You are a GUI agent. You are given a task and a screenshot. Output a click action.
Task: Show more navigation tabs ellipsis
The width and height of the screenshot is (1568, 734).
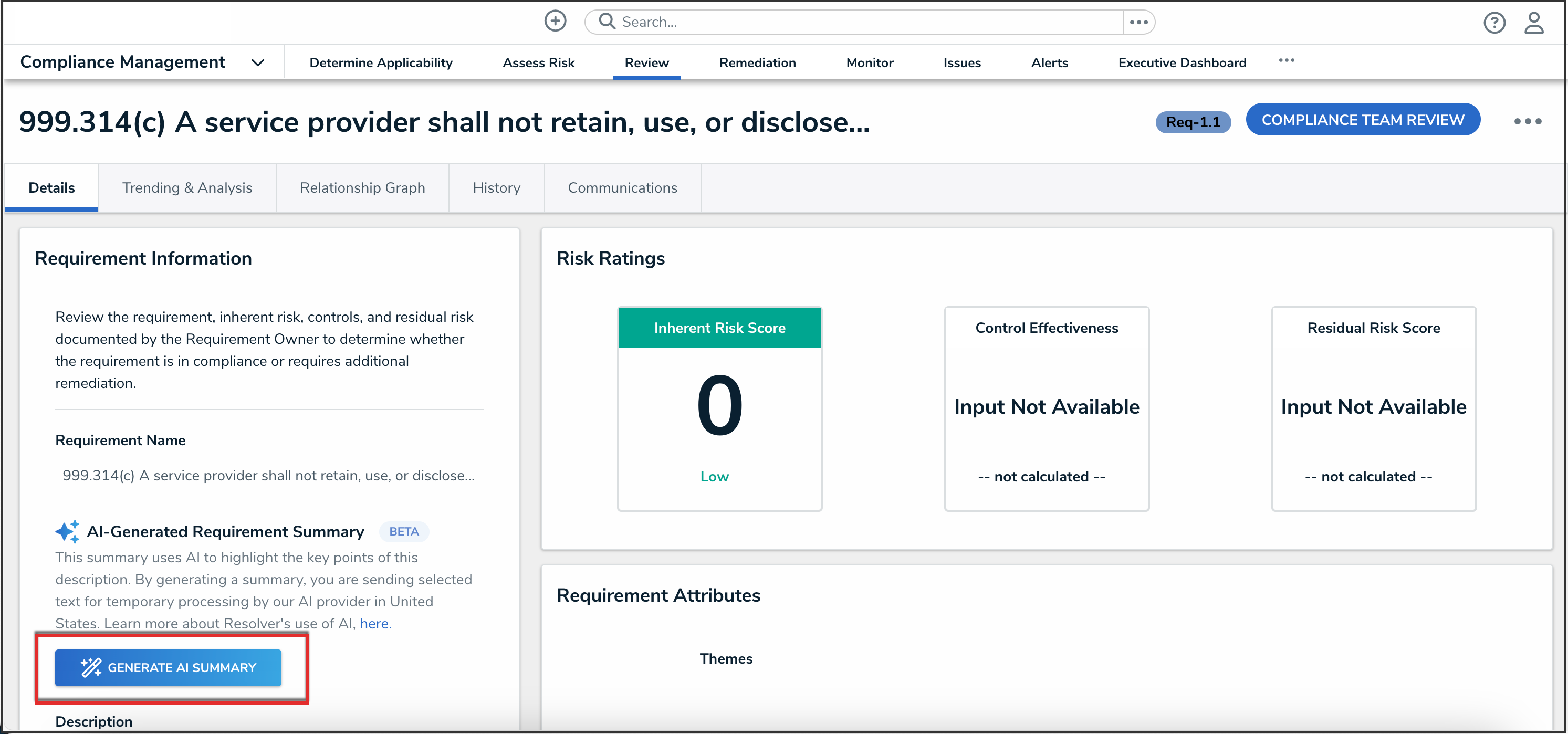1286,60
